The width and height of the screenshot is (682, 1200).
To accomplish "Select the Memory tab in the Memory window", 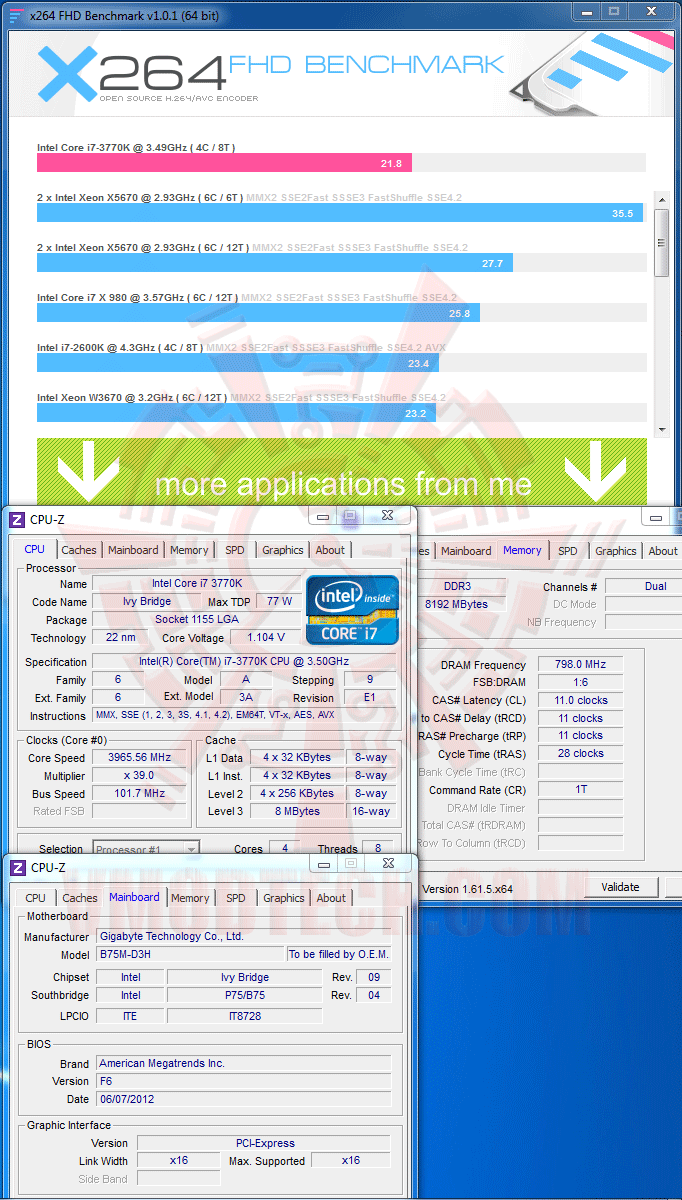I will pos(522,550).
